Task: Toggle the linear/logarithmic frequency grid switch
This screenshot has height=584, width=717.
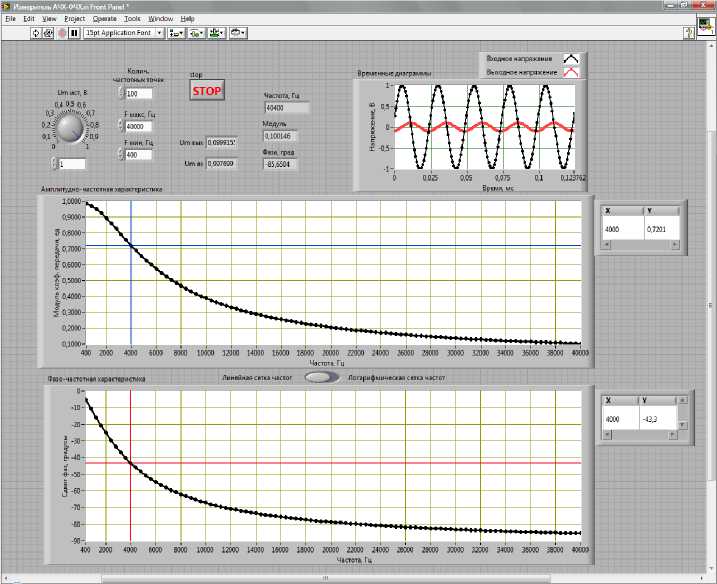Action: pos(318,378)
